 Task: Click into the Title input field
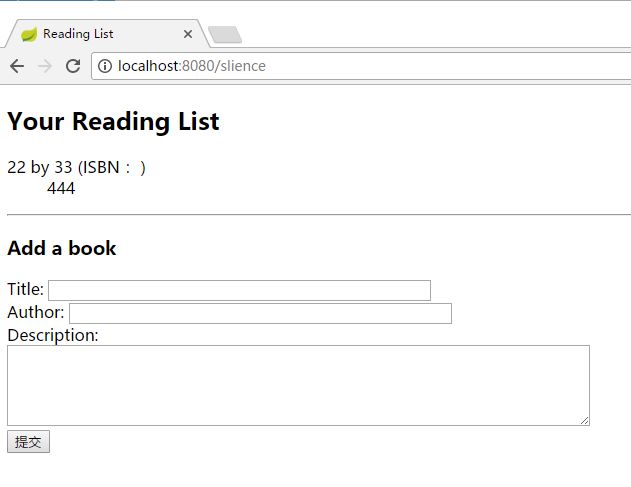[x=239, y=290]
